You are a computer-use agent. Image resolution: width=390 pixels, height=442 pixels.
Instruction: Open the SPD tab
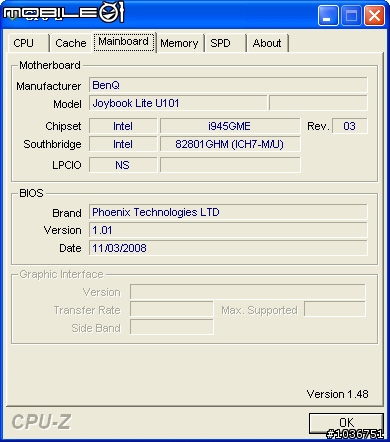(x=225, y=43)
